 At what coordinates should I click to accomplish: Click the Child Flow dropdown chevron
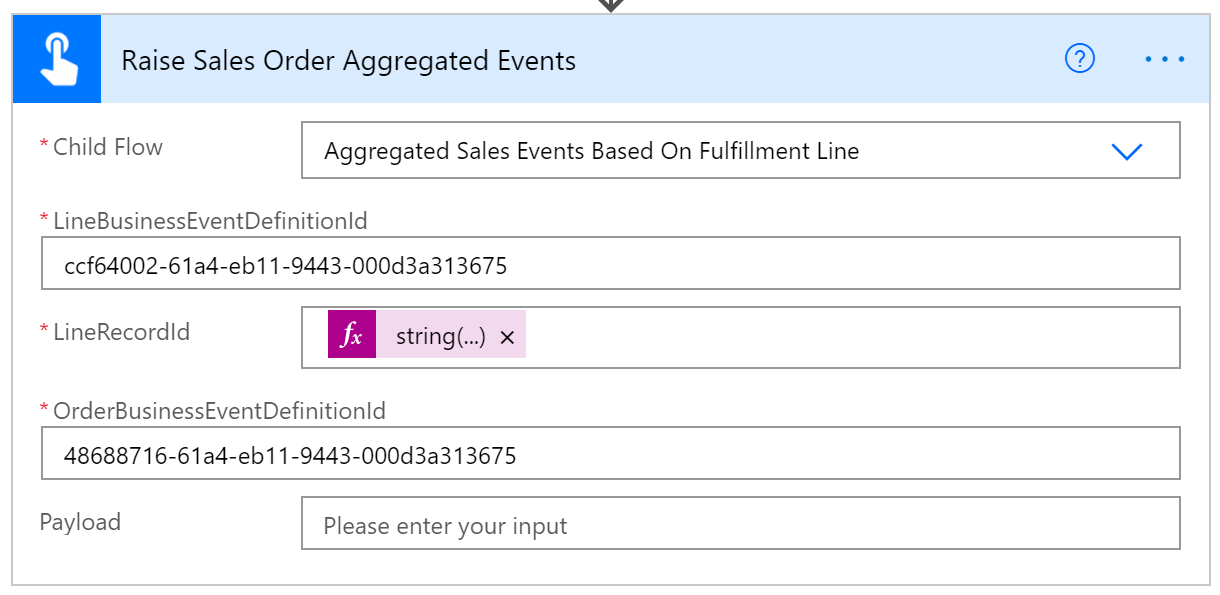click(x=1127, y=152)
